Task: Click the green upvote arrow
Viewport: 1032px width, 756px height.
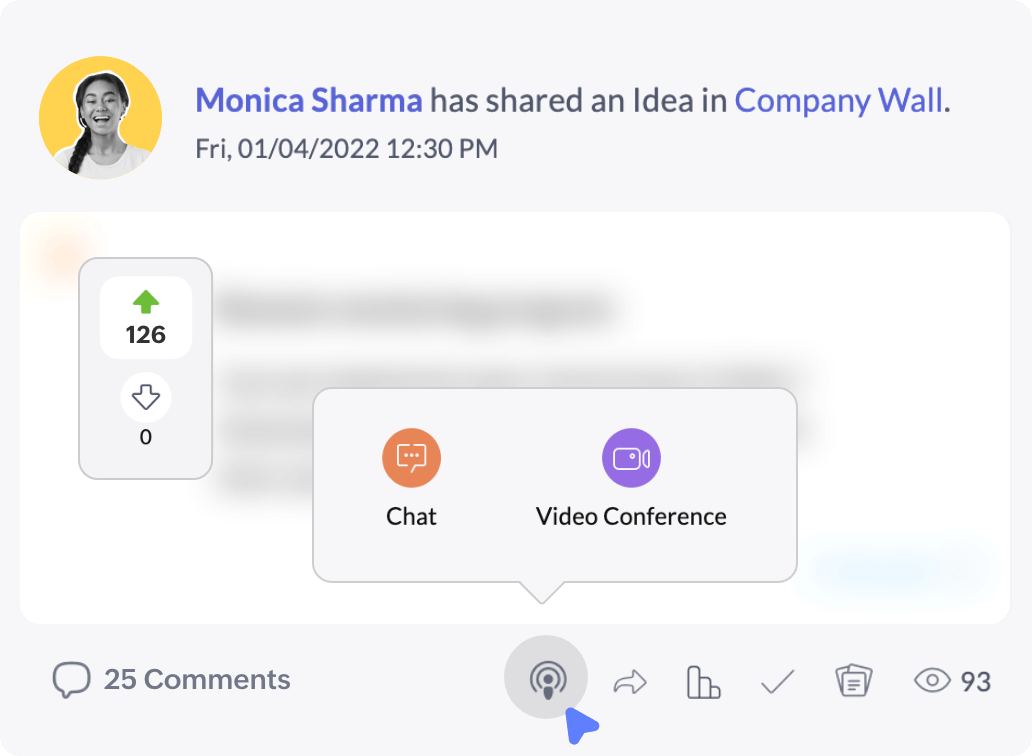Action: [146, 302]
